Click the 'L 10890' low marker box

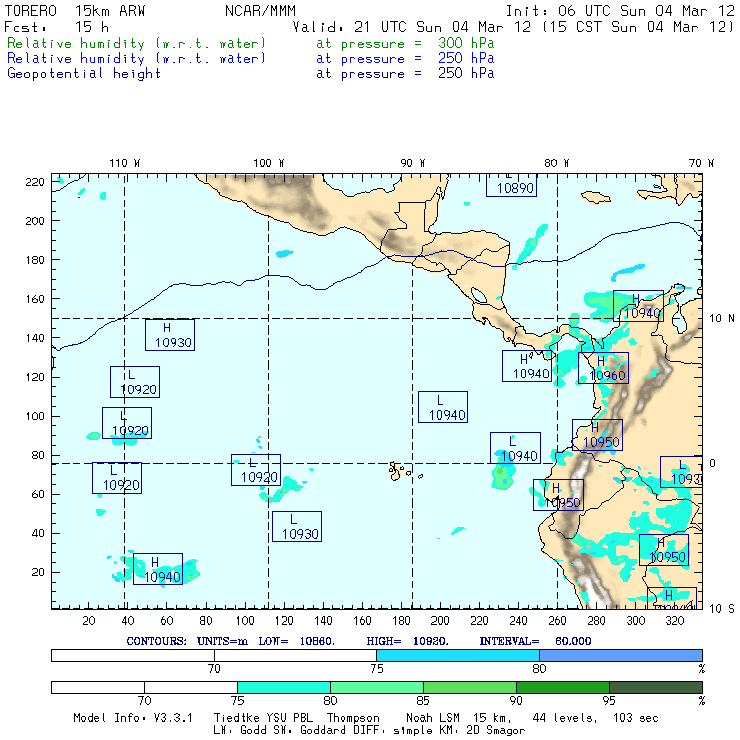click(x=512, y=185)
